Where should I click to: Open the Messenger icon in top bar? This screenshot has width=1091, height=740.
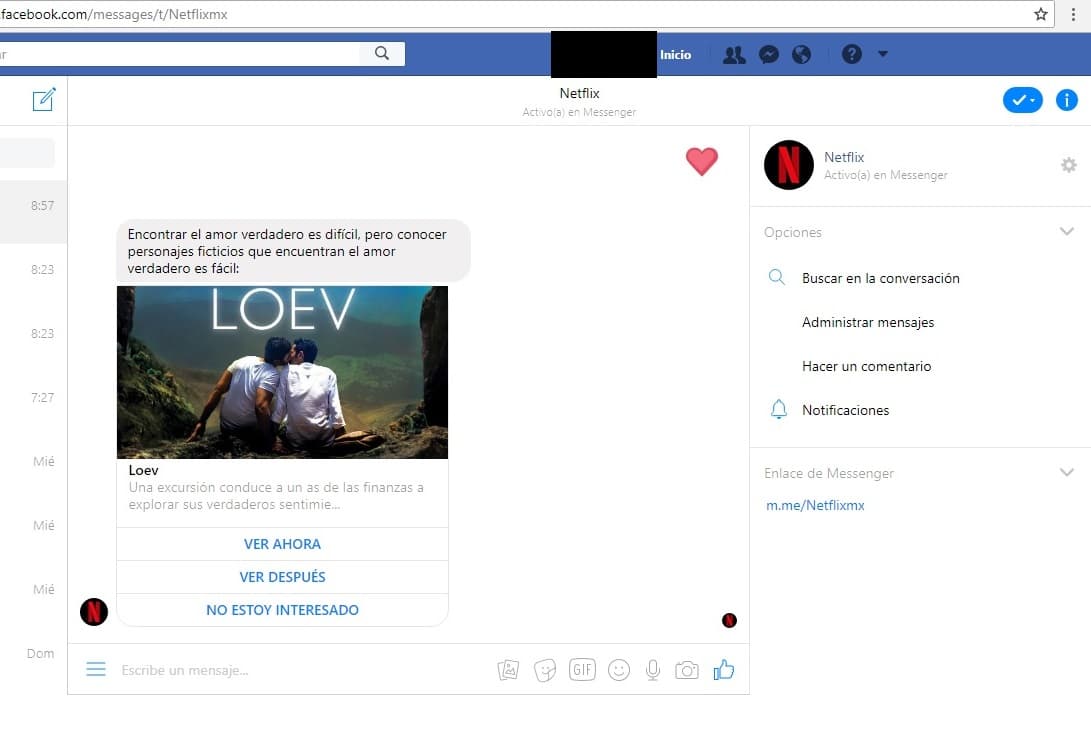point(768,55)
